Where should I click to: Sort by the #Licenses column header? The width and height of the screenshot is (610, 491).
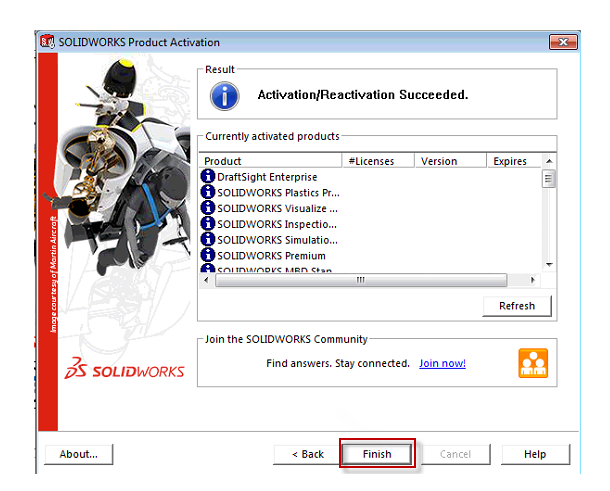point(378,161)
